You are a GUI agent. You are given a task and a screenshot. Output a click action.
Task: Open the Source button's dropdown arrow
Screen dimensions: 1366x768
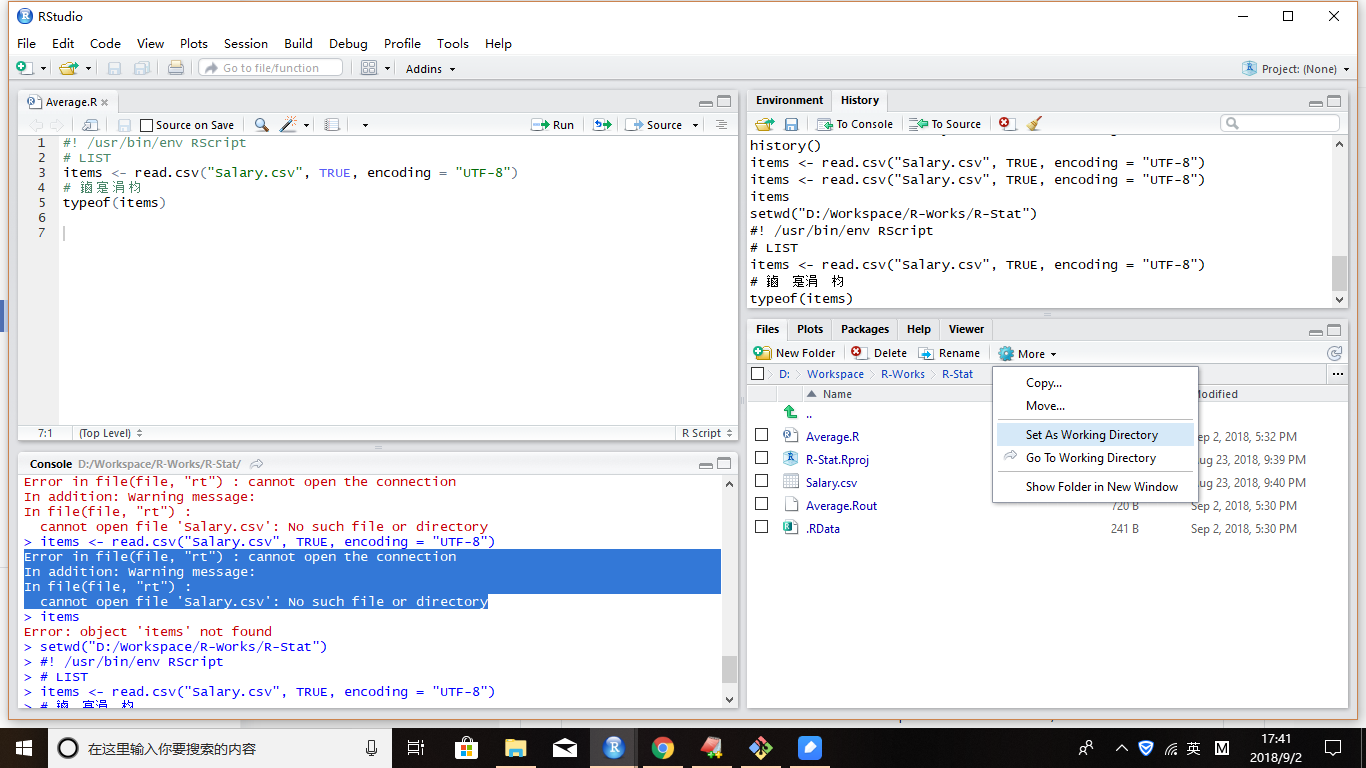[x=692, y=125]
